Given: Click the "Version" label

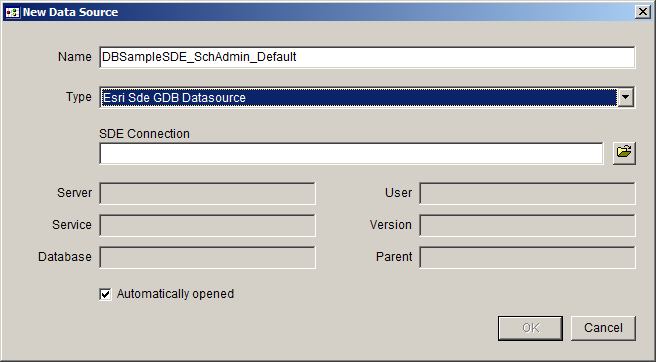Looking at the screenshot, I should tap(391, 225).
